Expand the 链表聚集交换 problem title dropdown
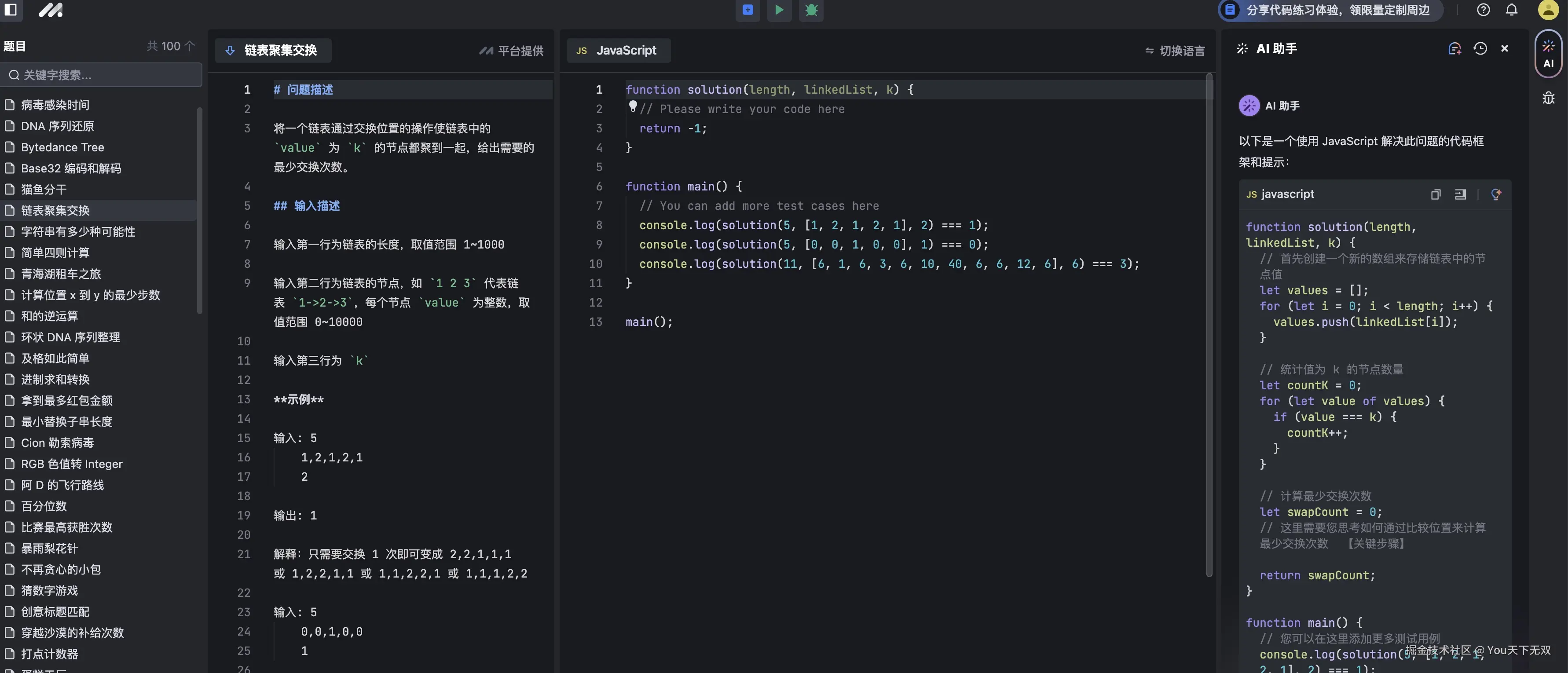Image resolution: width=1568 pixels, height=673 pixels. [x=273, y=50]
